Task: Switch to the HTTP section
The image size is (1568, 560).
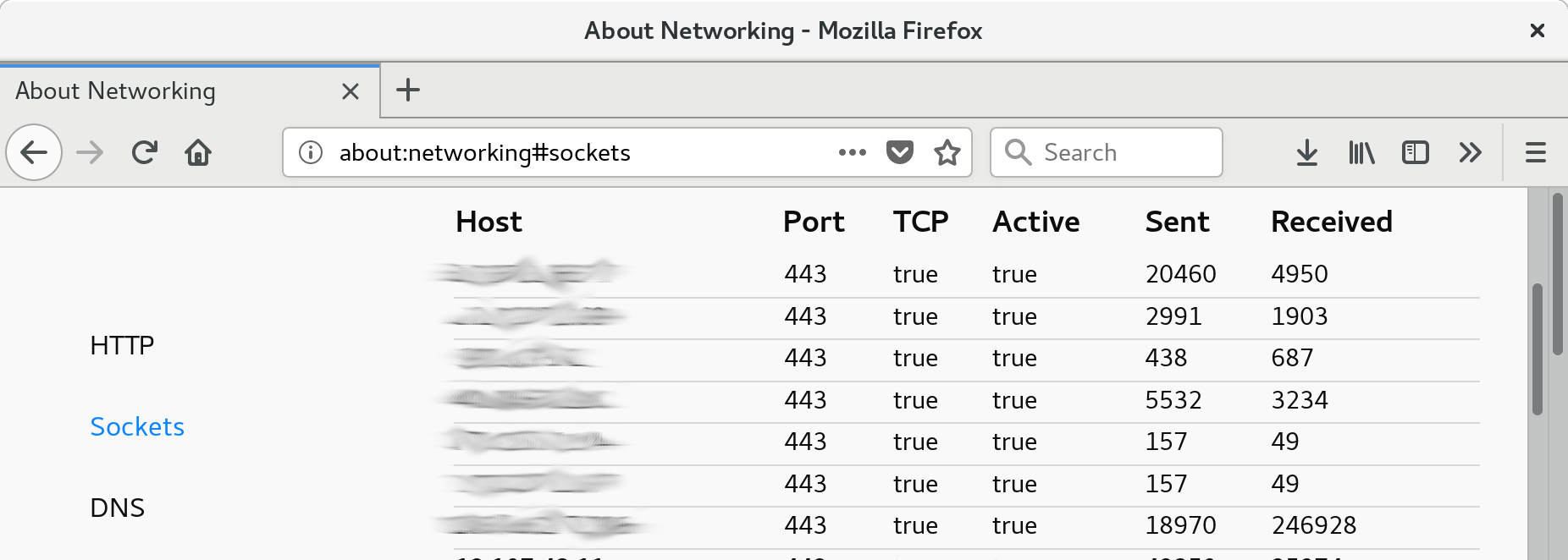Action: (x=122, y=345)
